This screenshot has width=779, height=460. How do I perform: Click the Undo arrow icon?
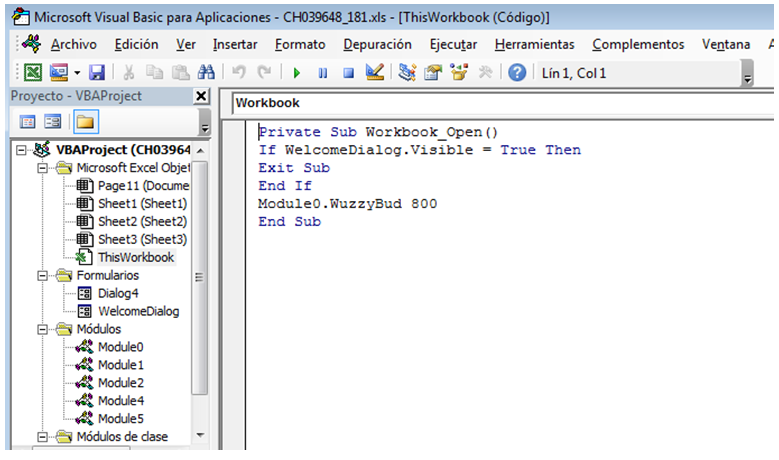pos(239,73)
